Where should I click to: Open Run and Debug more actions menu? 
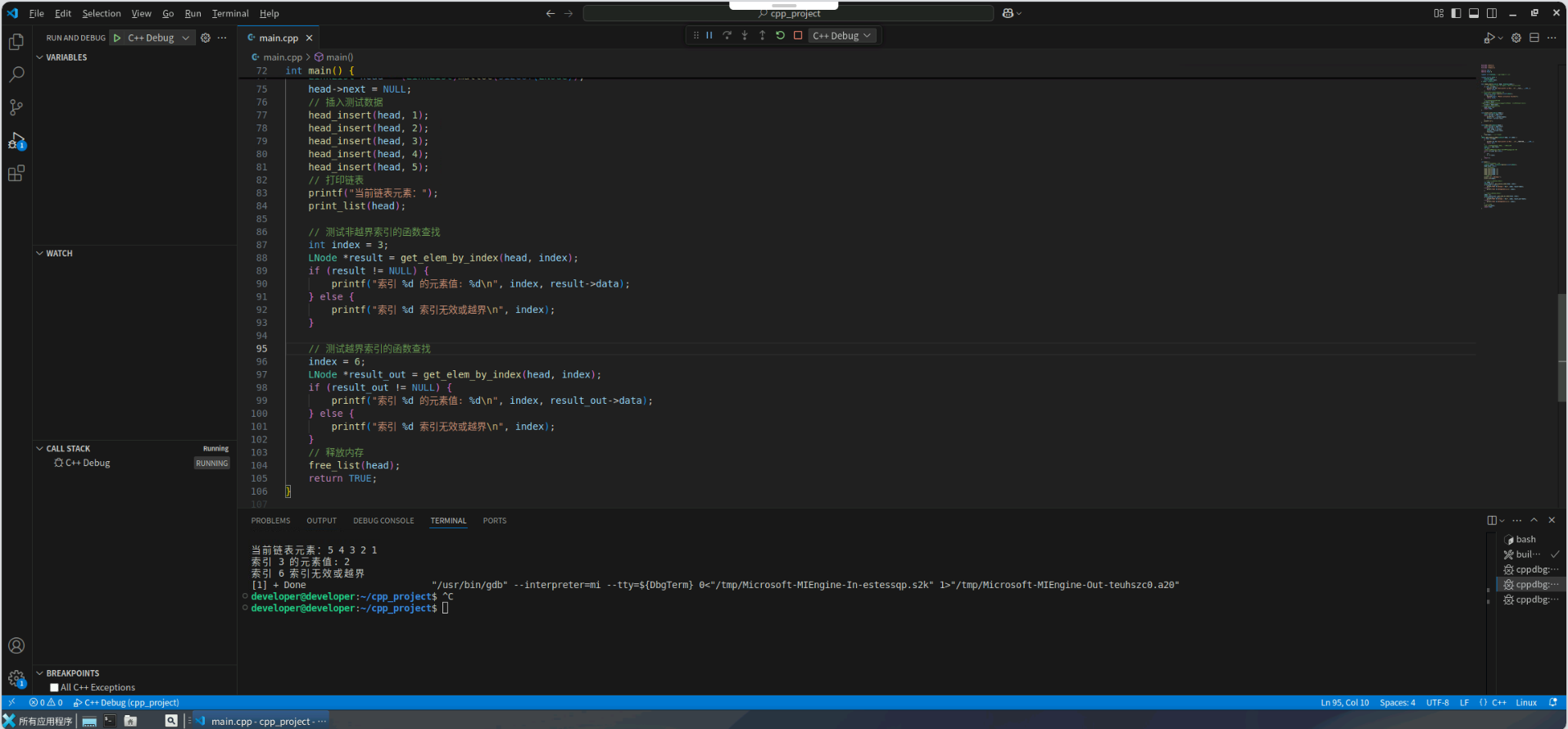pyautogui.click(x=222, y=38)
